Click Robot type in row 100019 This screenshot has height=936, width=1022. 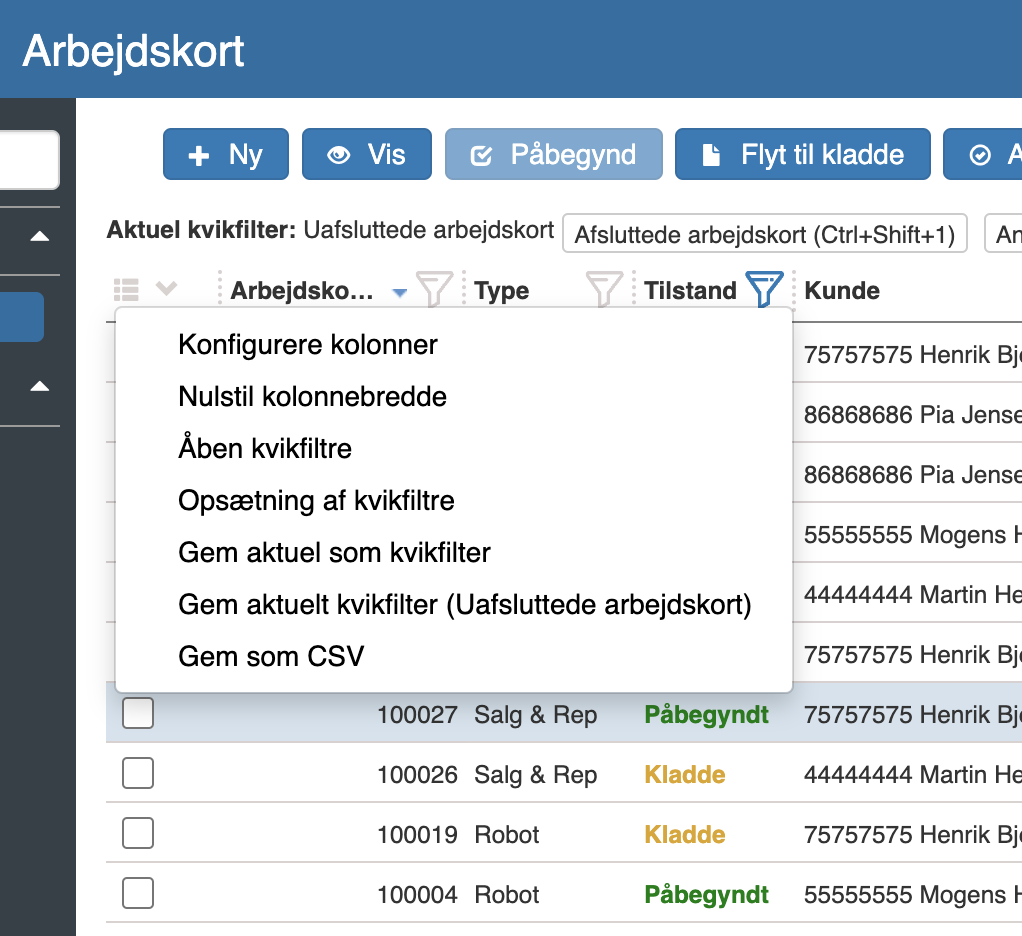click(x=506, y=835)
